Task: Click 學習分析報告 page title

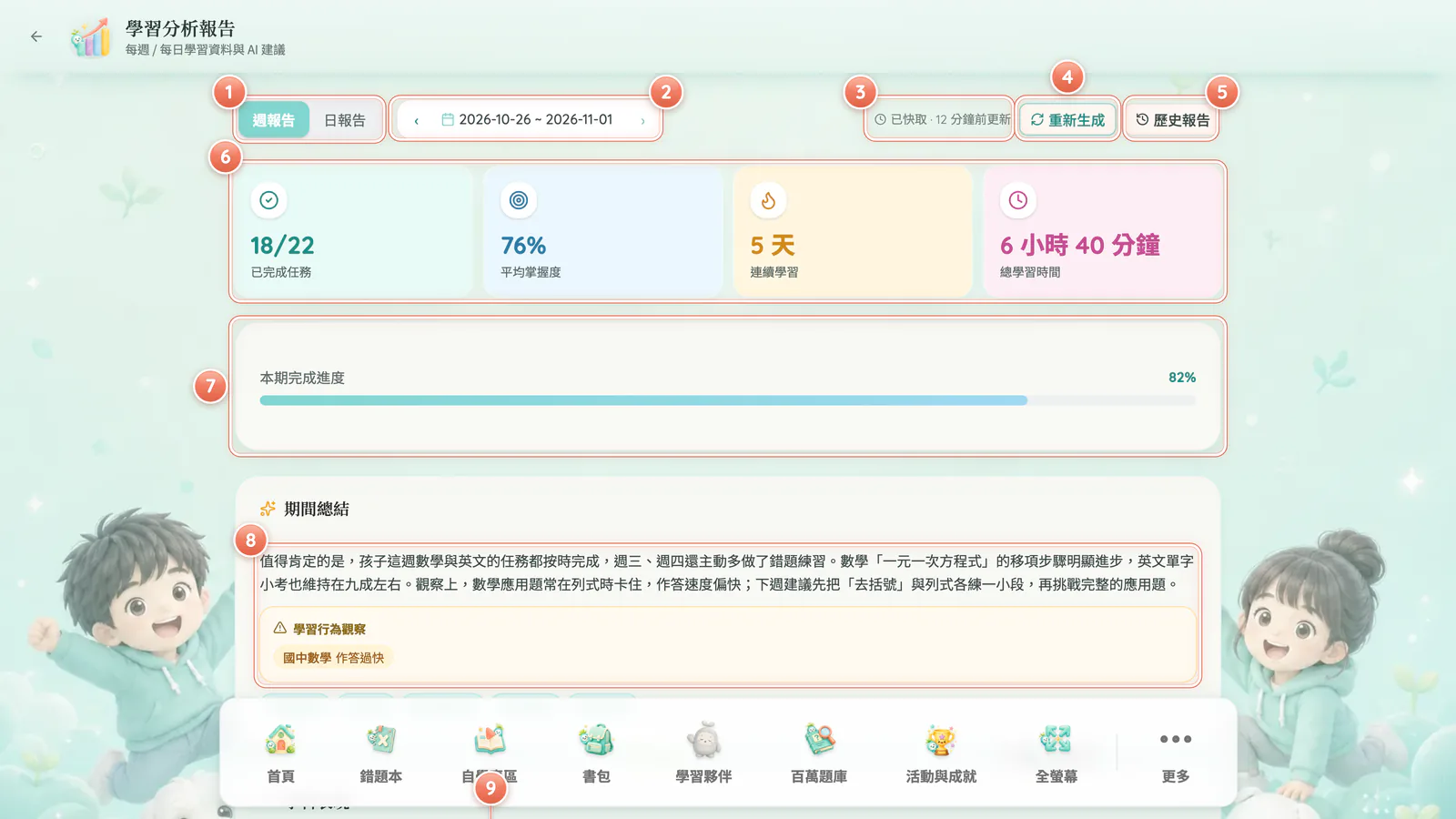Action: click(x=180, y=29)
